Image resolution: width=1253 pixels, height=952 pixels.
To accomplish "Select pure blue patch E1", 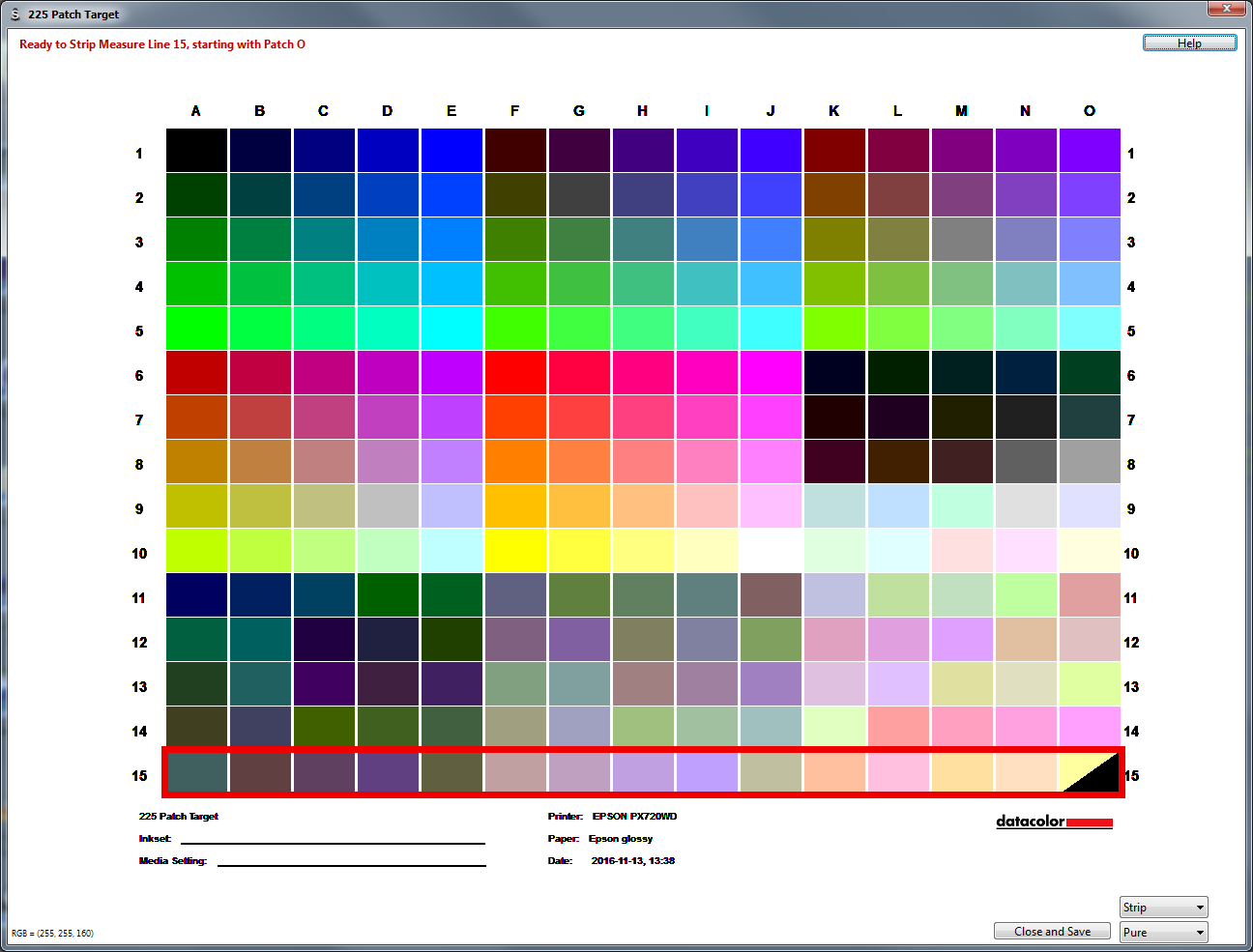I will click(452, 151).
